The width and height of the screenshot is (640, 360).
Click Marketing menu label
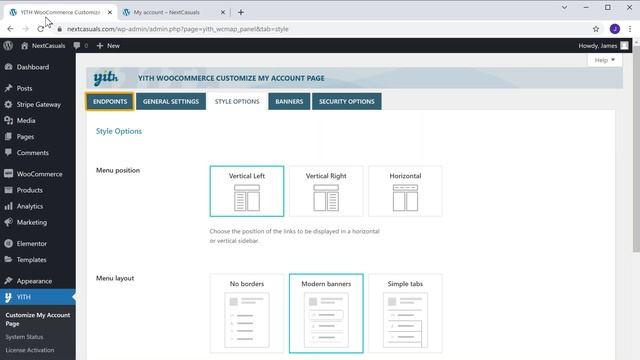32,222
